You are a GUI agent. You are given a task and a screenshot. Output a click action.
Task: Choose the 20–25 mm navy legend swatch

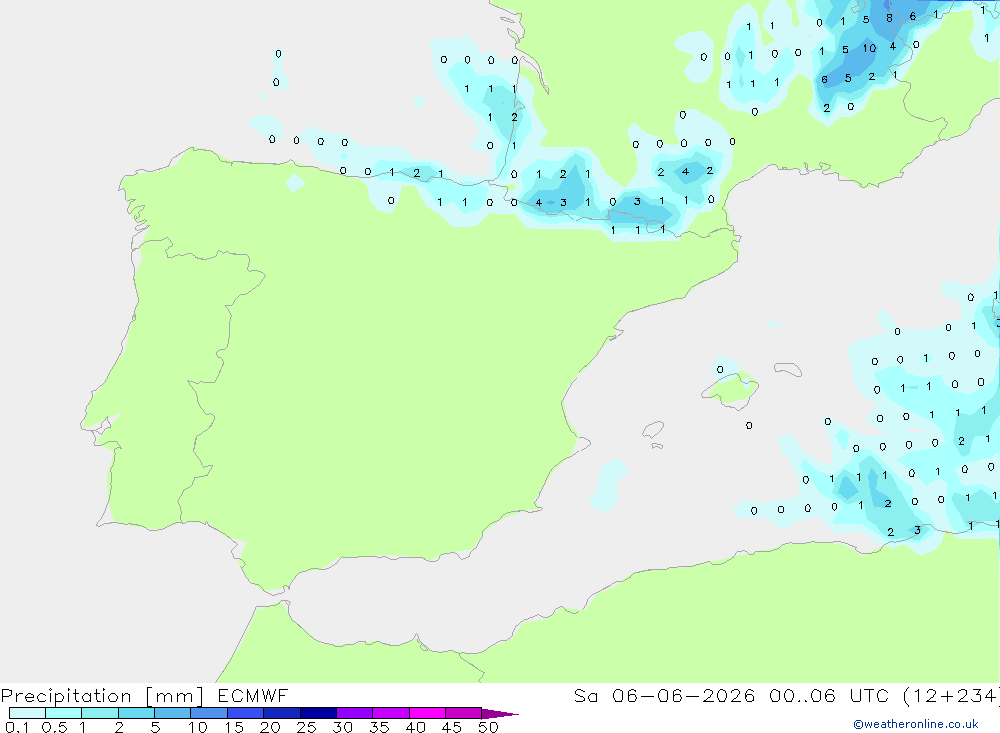pyautogui.click(x=282, y=713)
